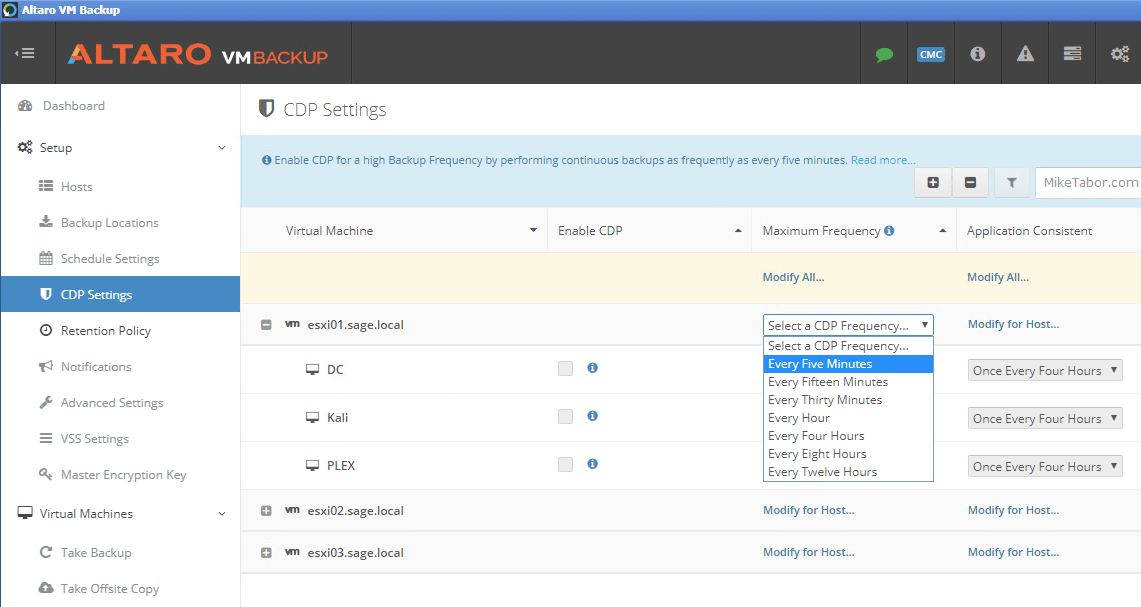Open the green chat bubble icon
Viewport: 1141px width, 607px height.
click(884, 55)
